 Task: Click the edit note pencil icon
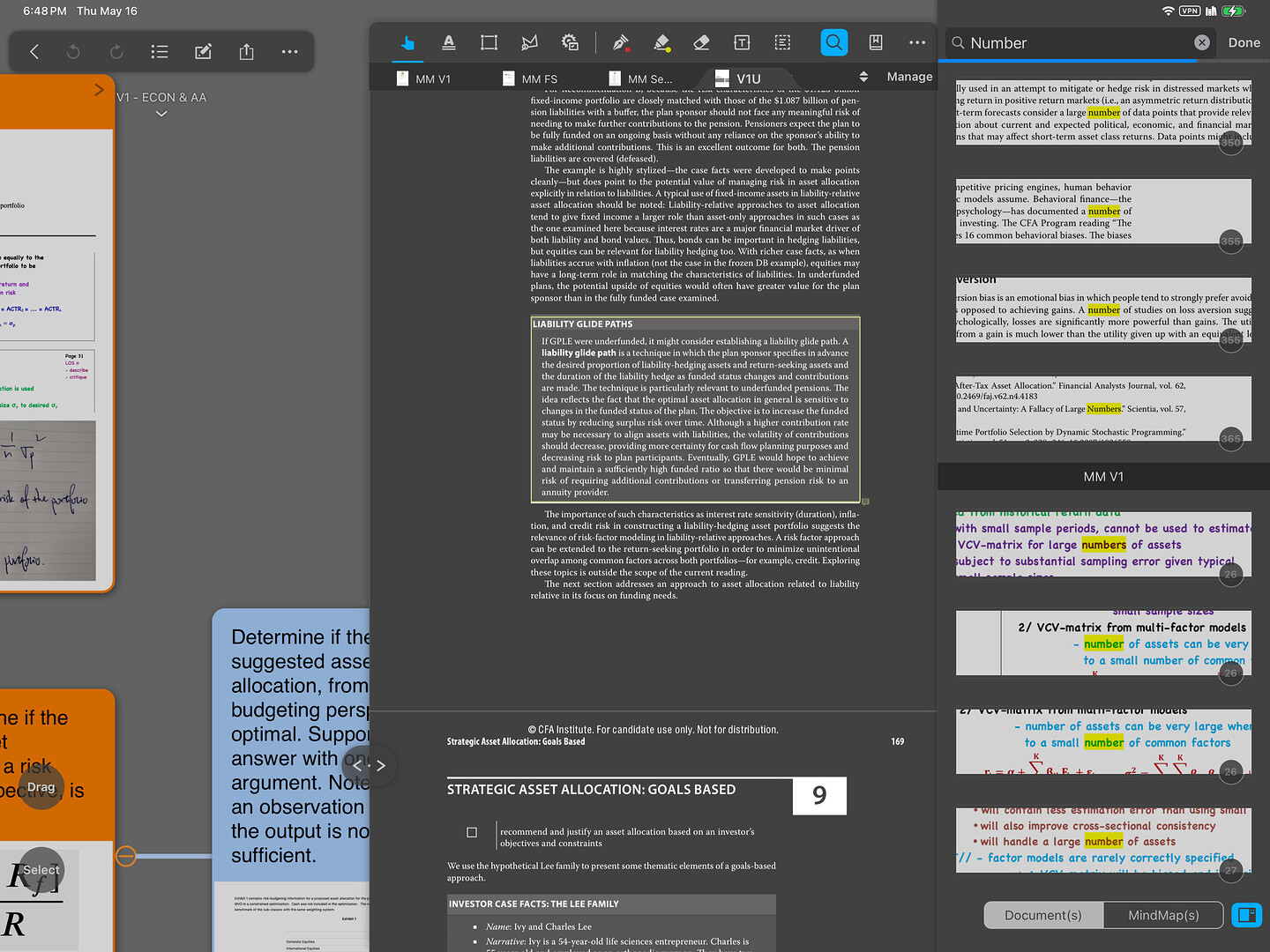tap(203, 52)
